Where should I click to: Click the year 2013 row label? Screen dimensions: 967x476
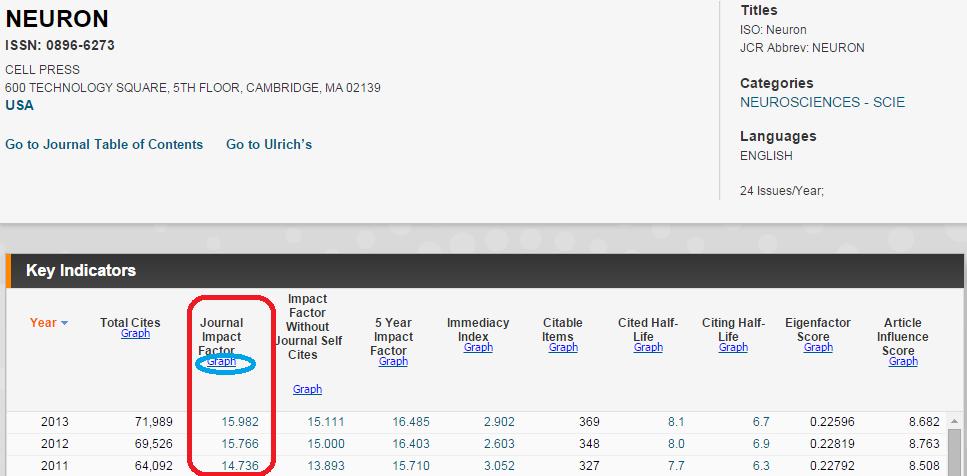click(55, 422)
